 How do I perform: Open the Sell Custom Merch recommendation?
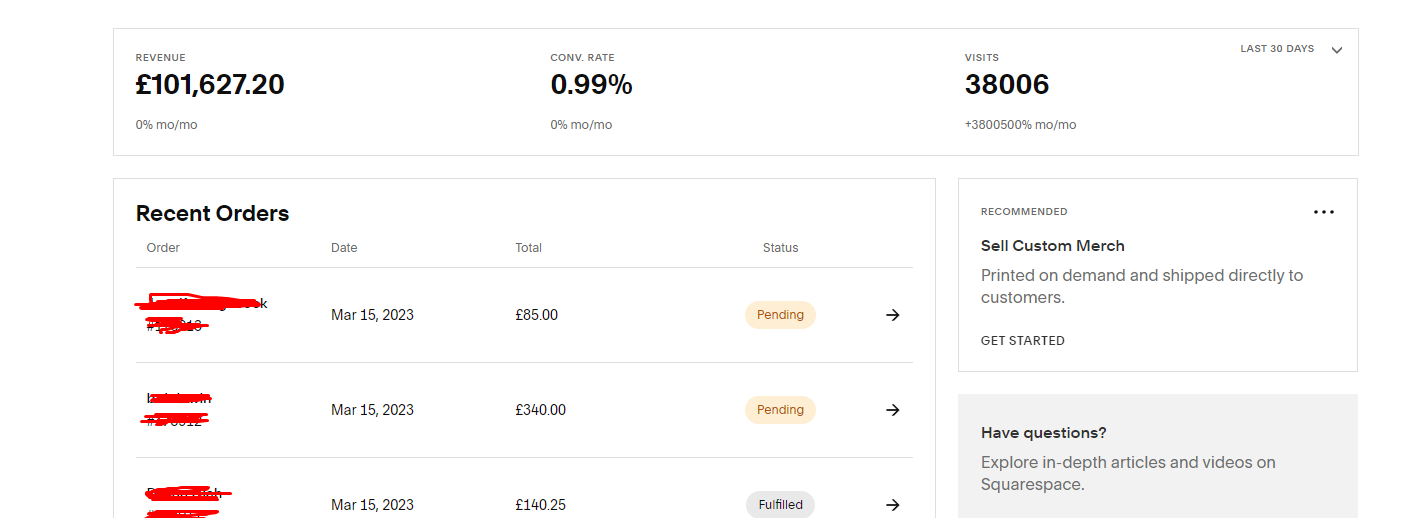1052,246
